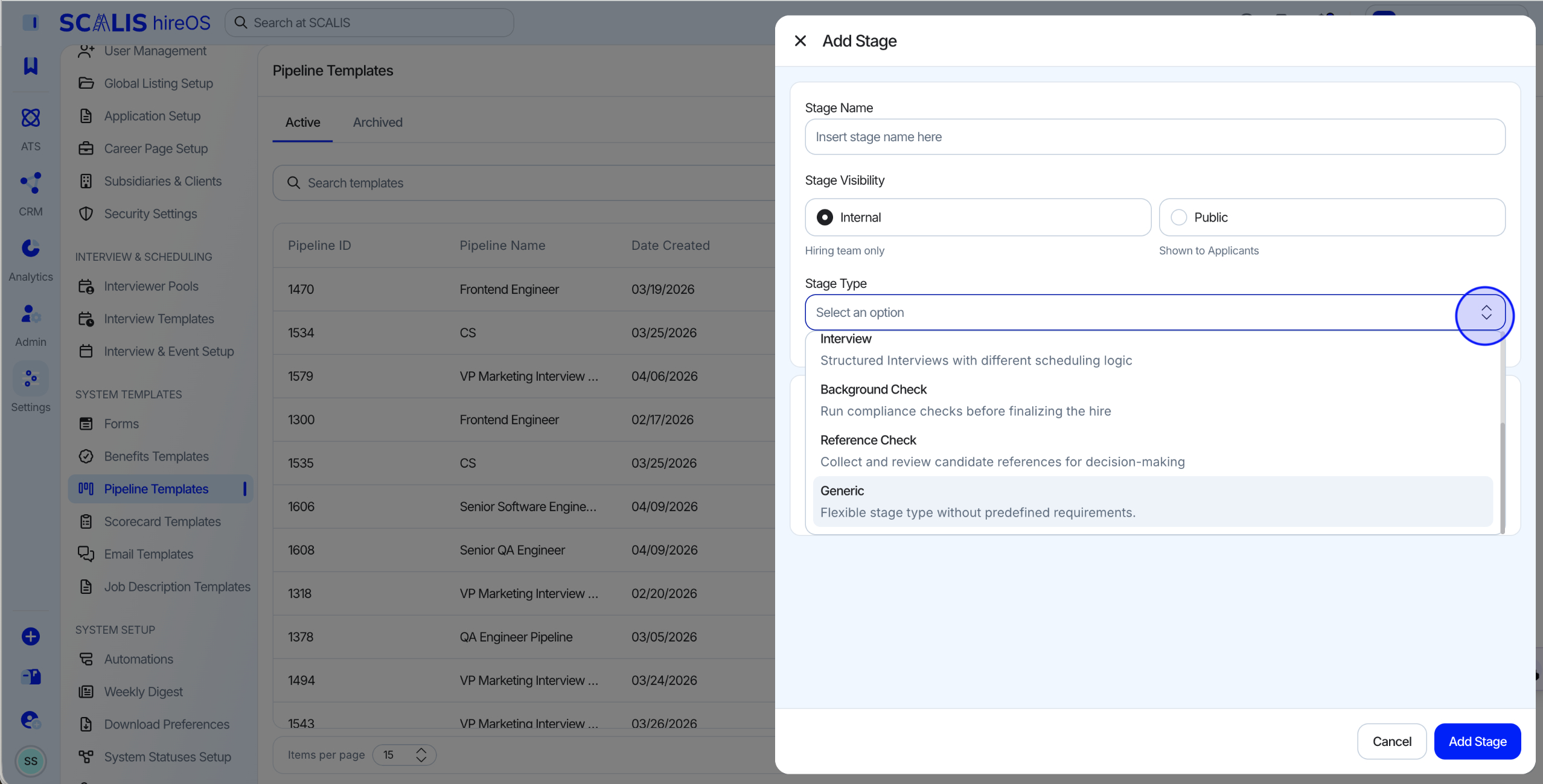Toggle the Stage Type dropdown chevron
Viewport: 1543px width, 784px height.
point(1486,313)
